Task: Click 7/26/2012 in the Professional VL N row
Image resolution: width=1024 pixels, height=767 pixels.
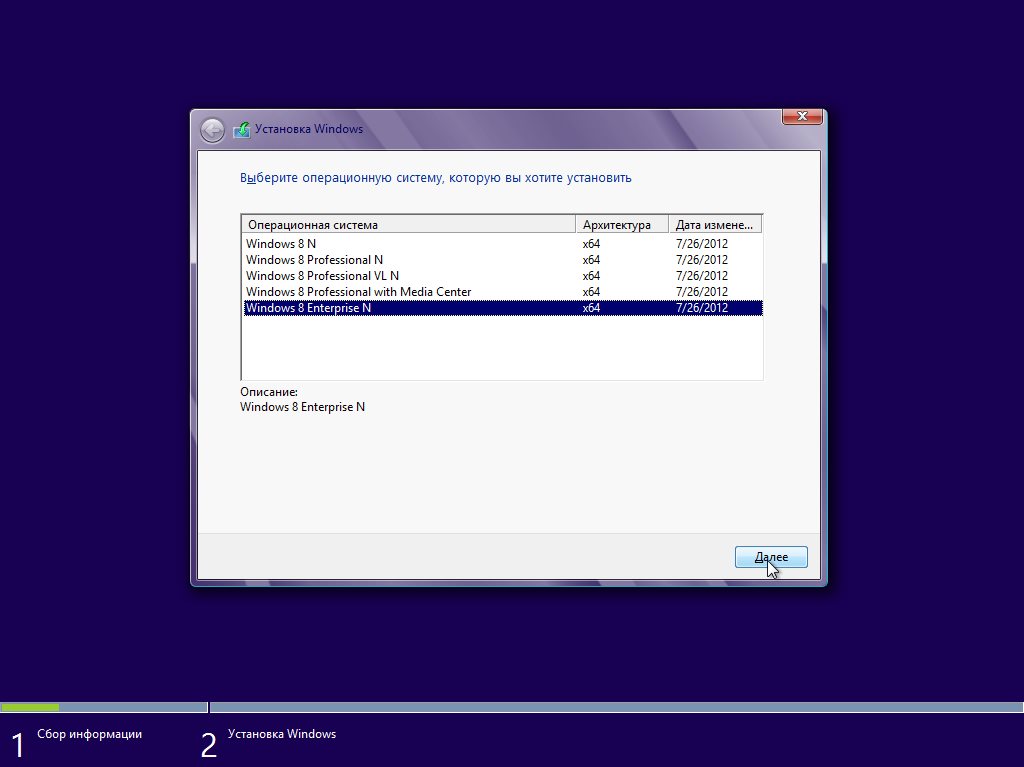Action: point(701,276)
